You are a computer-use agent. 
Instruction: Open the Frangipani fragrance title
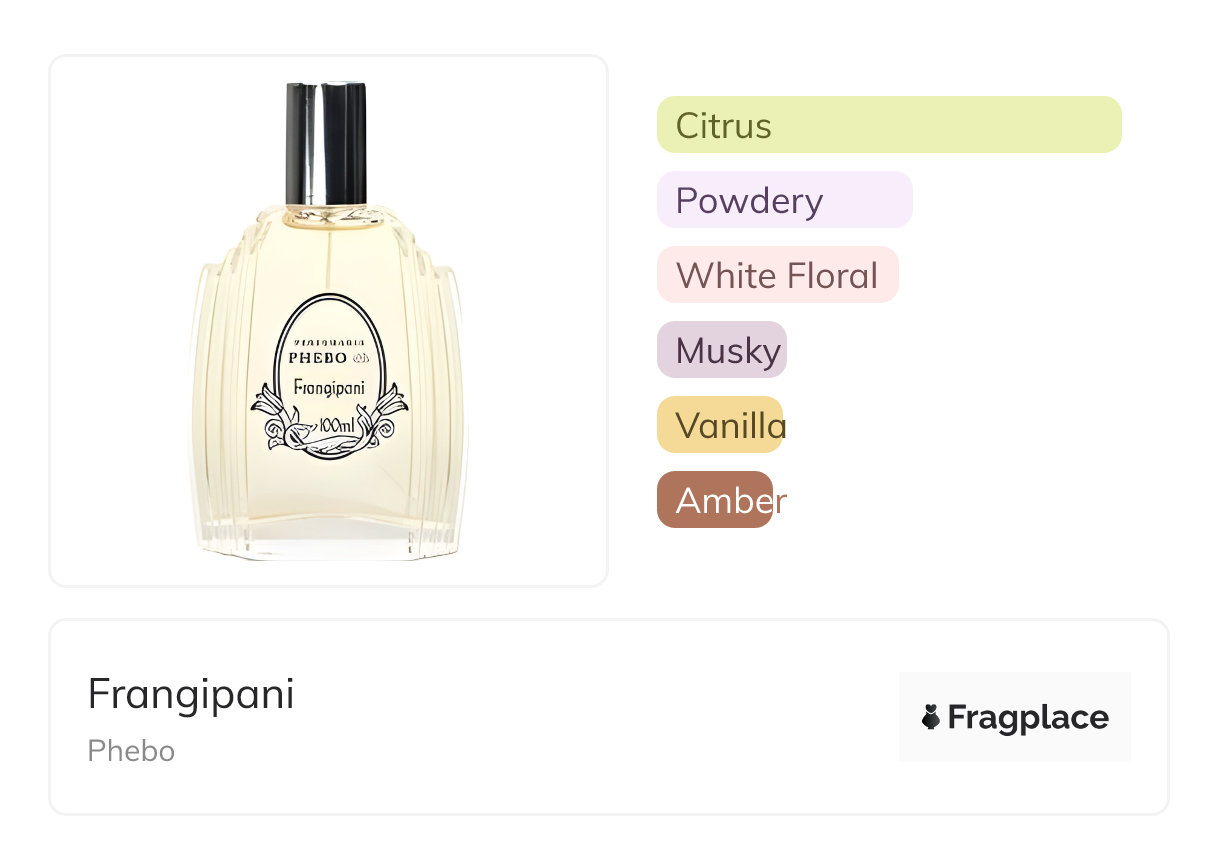click(191, 694)
